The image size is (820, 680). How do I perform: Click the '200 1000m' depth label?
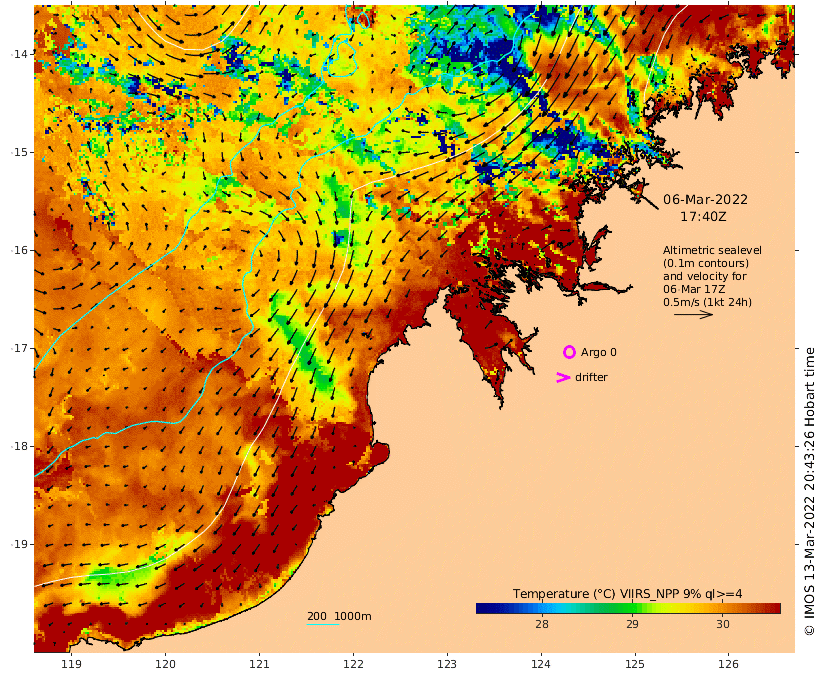339,616
